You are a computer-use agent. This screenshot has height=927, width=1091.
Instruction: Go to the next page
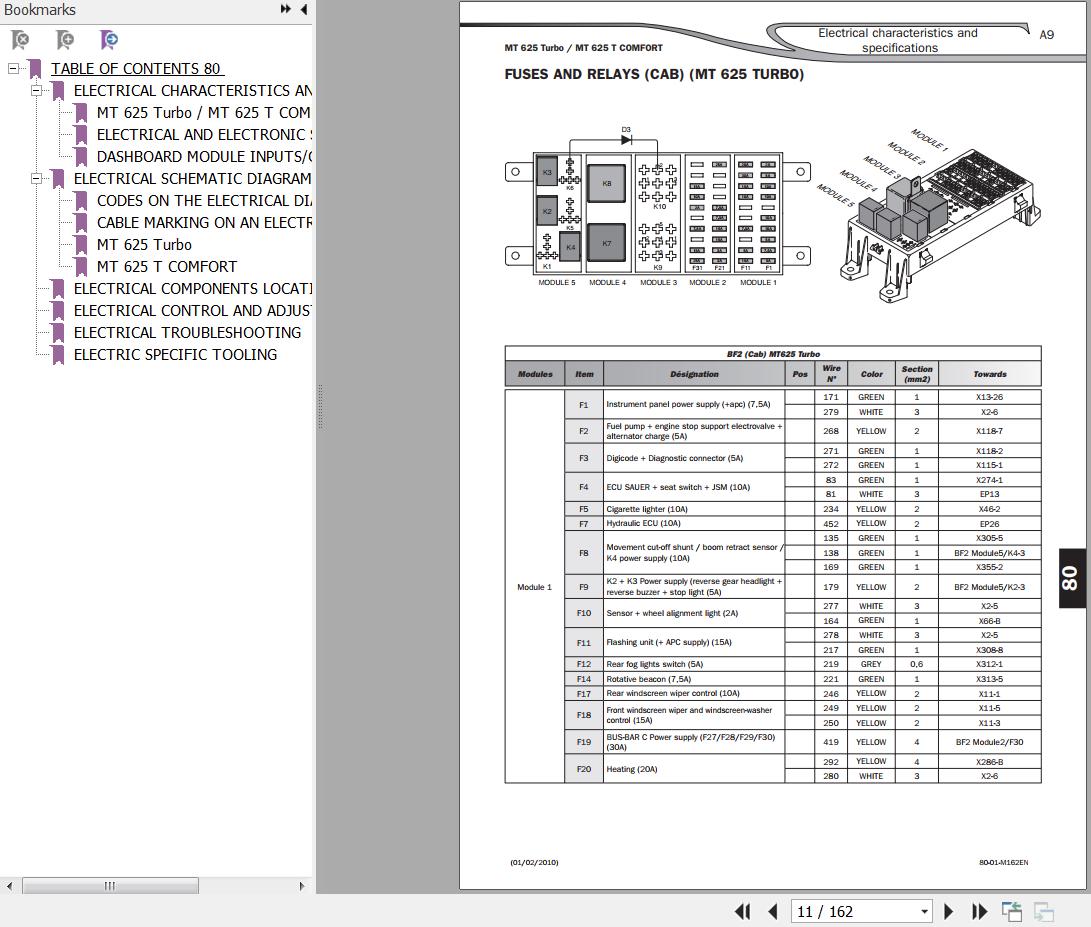point(948,911)
